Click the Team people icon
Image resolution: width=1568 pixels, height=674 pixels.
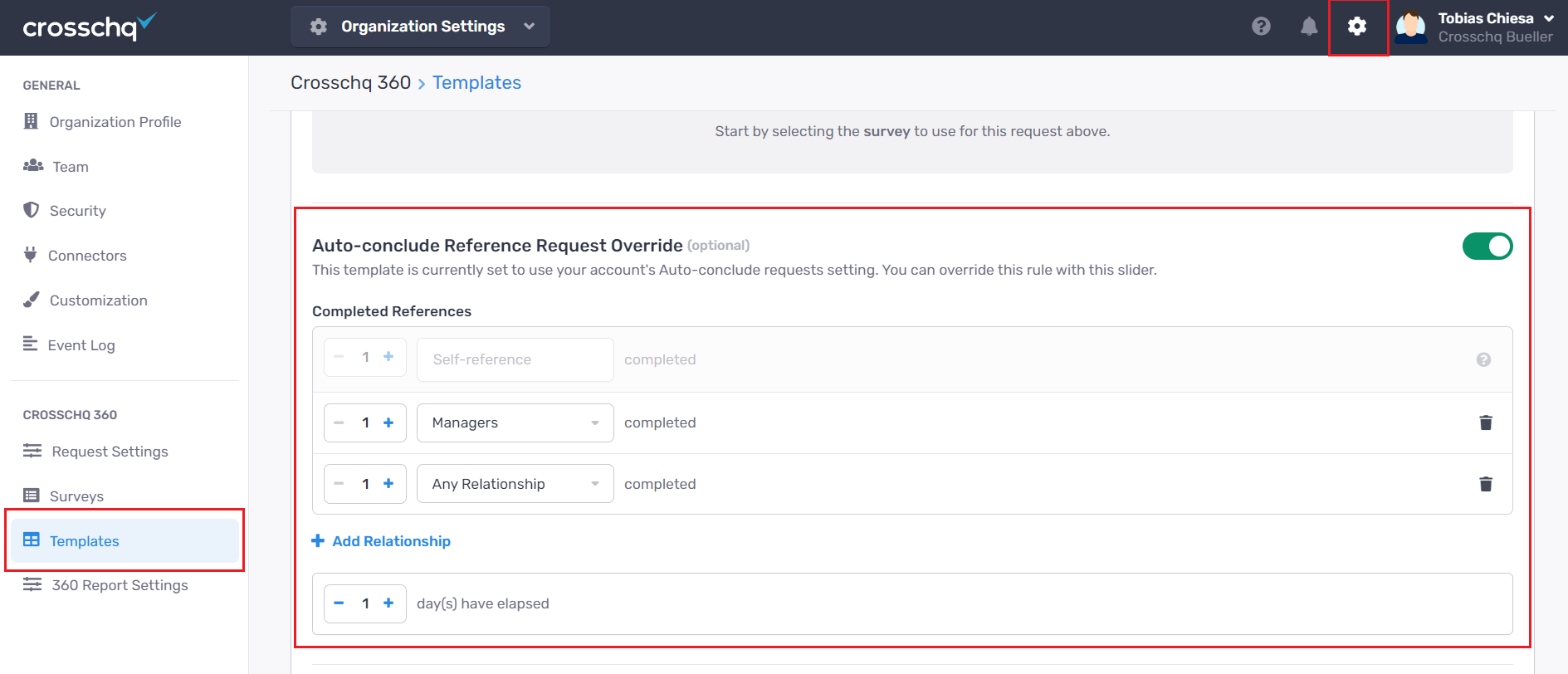tap(33, 166)
